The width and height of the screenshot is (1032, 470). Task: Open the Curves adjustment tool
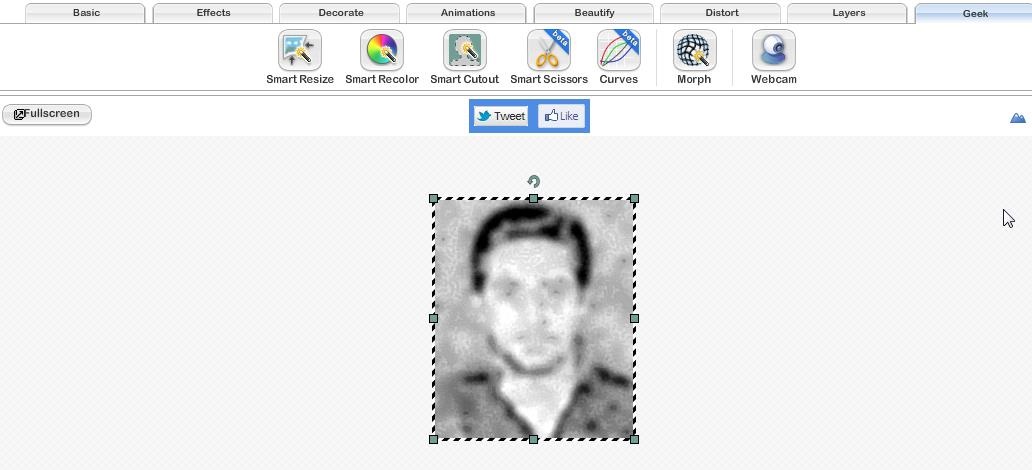coord(619,57)
